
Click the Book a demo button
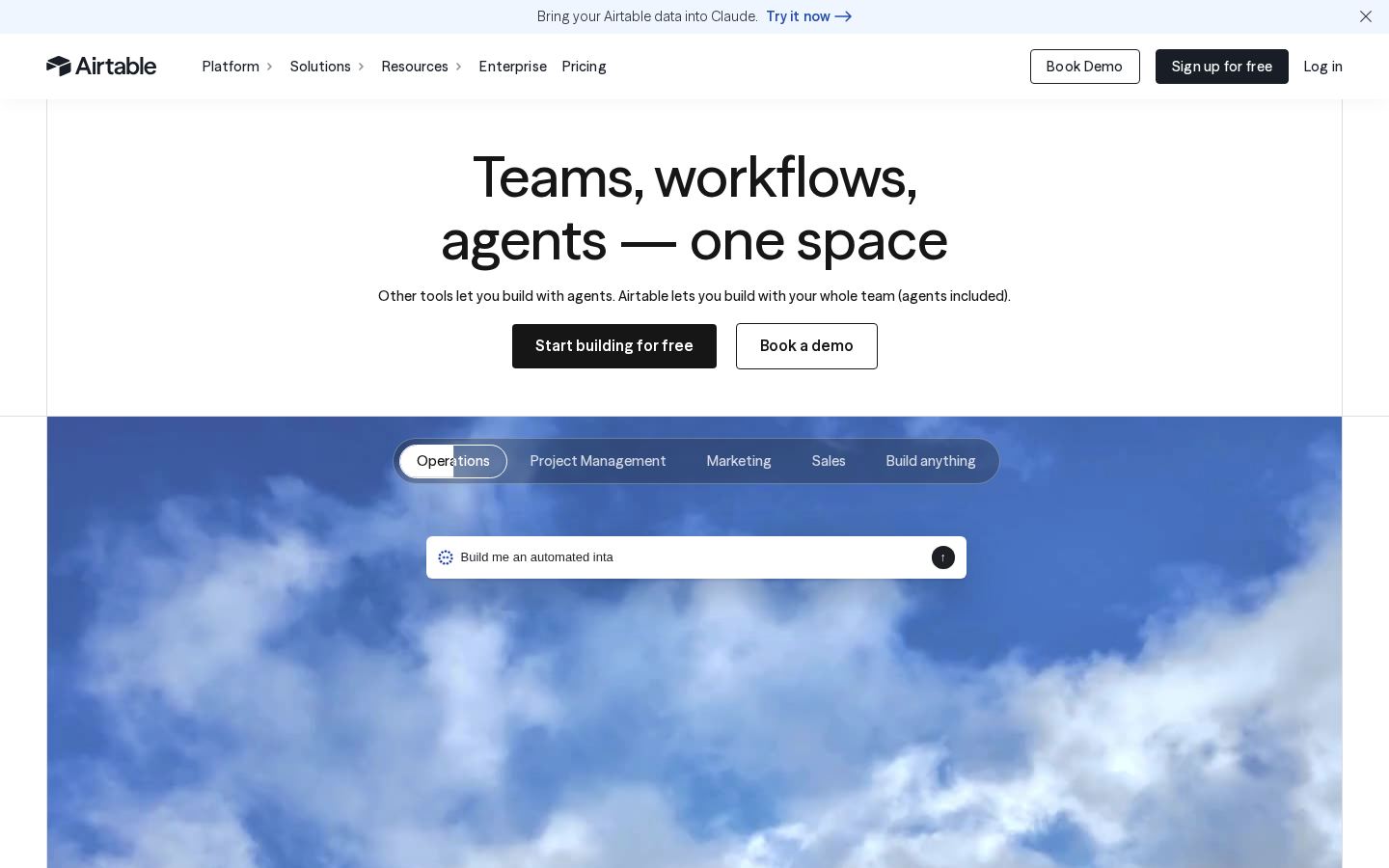click(806, 346)
